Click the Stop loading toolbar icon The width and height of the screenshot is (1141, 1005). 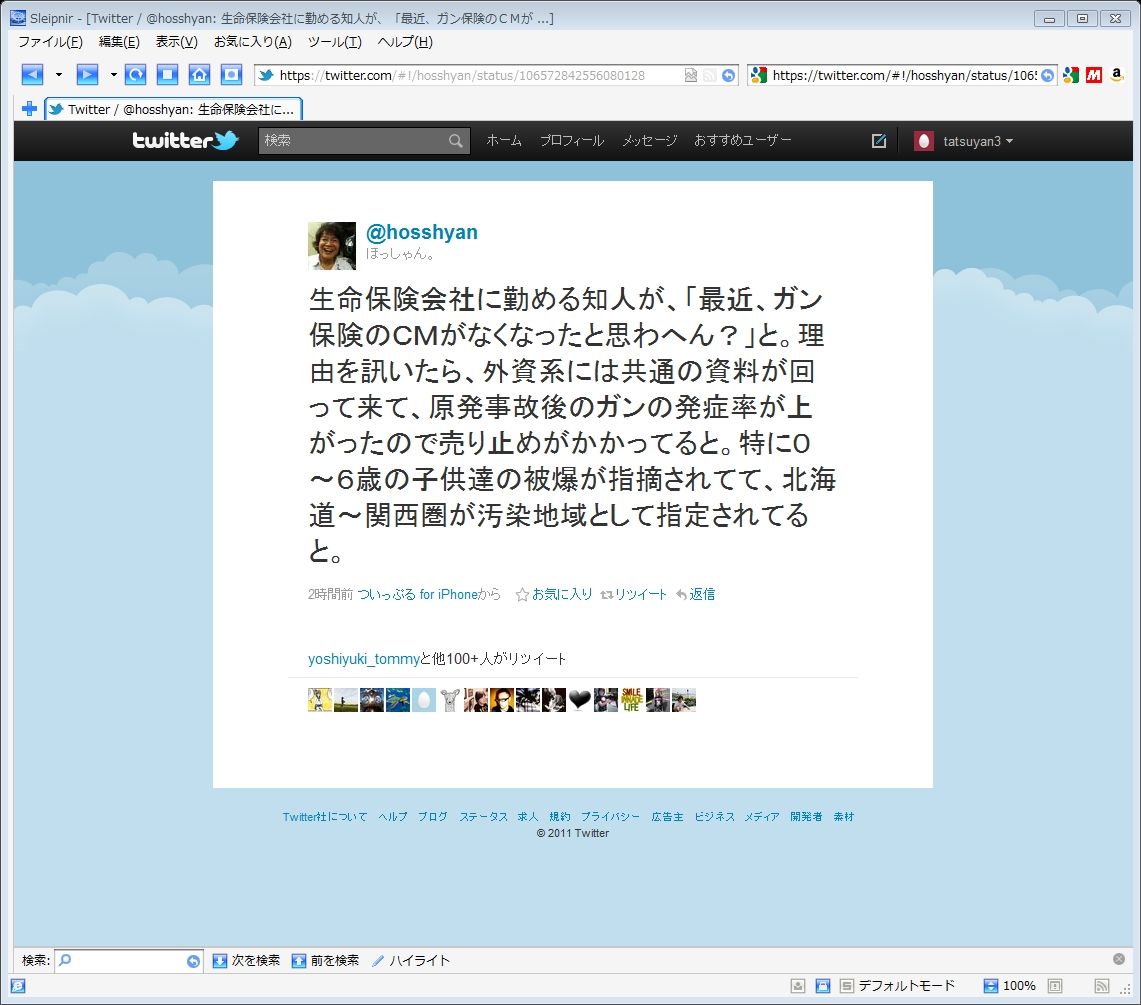167,74
